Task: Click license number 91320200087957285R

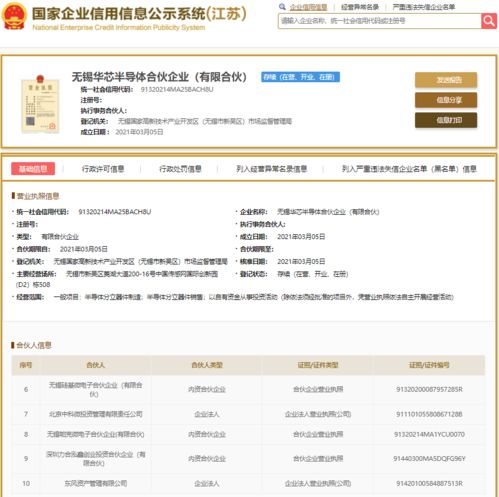Action: (429, 389)
